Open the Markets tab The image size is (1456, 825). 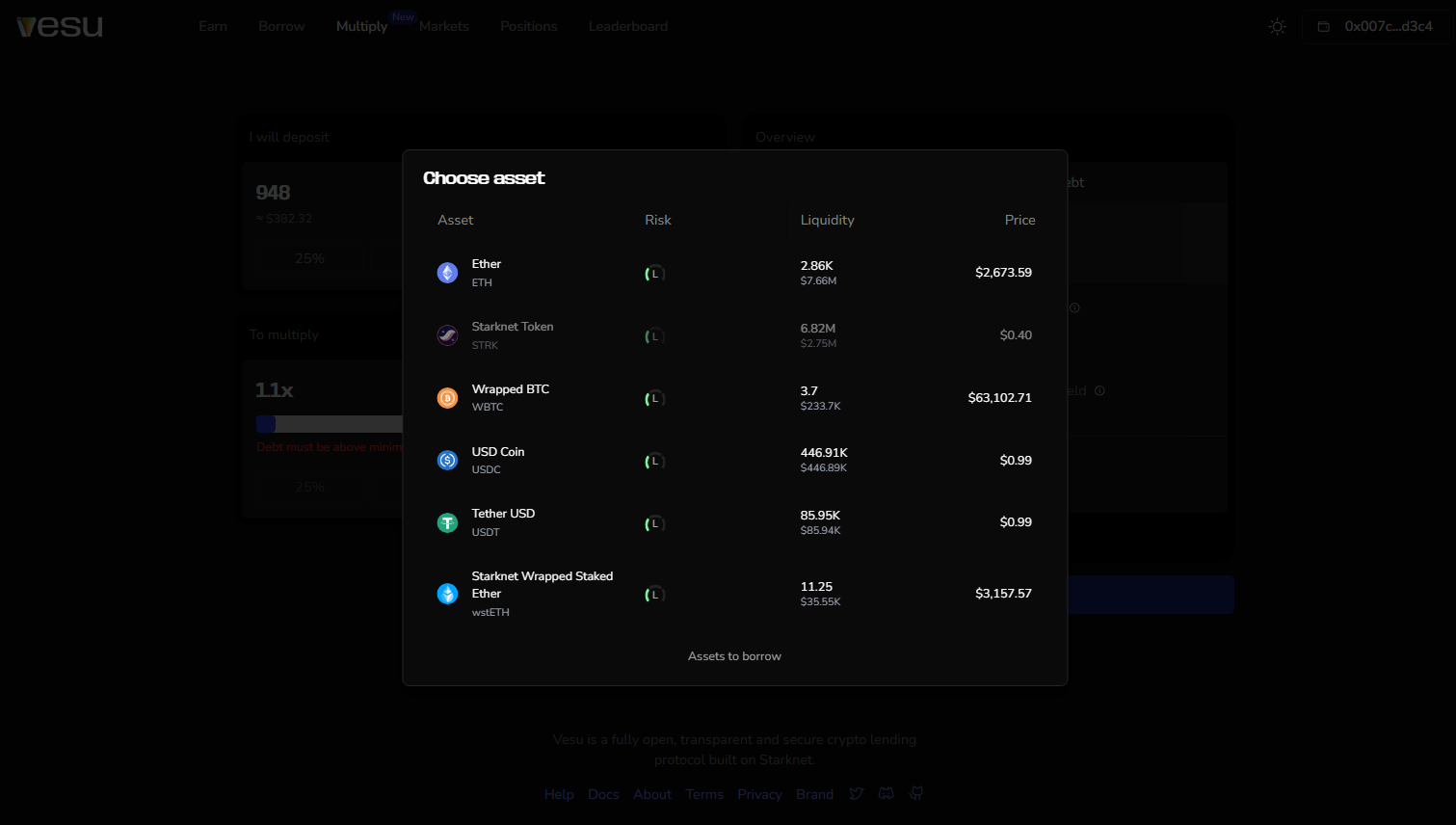444,26
